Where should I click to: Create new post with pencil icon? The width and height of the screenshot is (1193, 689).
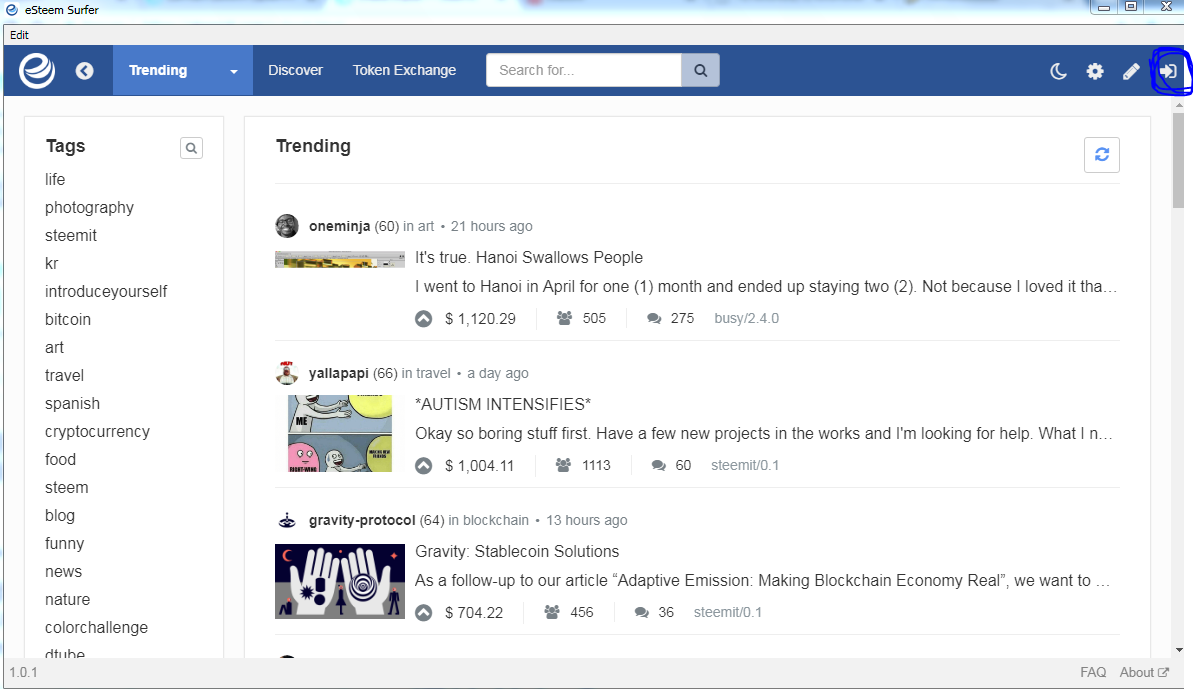pos(1131,71)
